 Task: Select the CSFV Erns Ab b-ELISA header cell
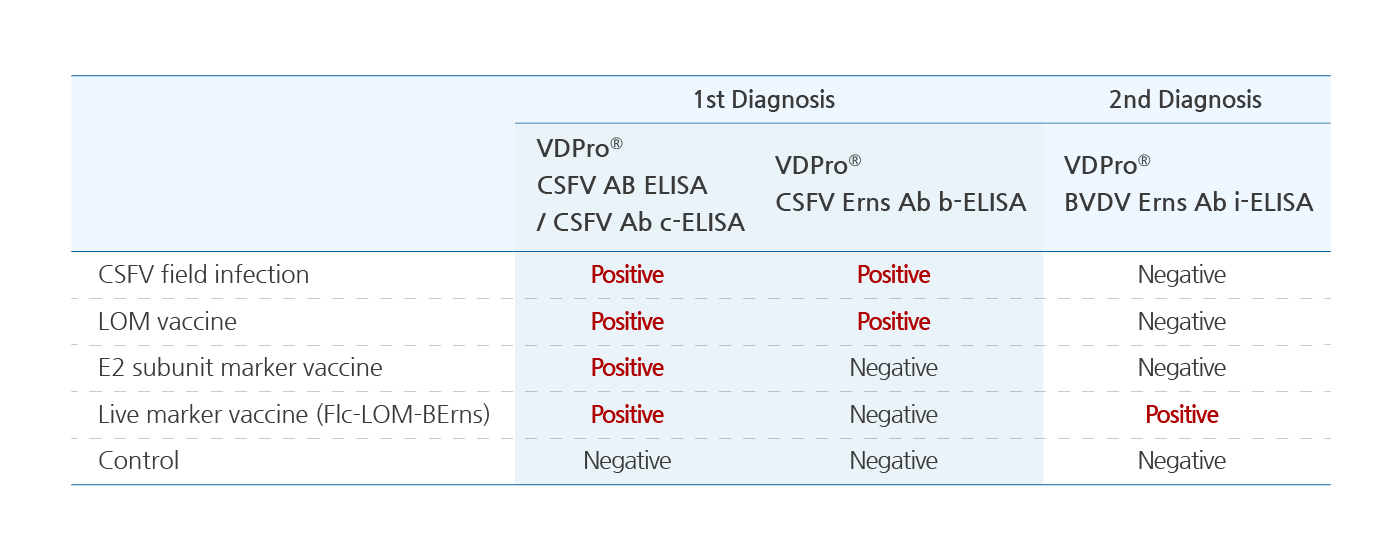click(x=900, y=184)
